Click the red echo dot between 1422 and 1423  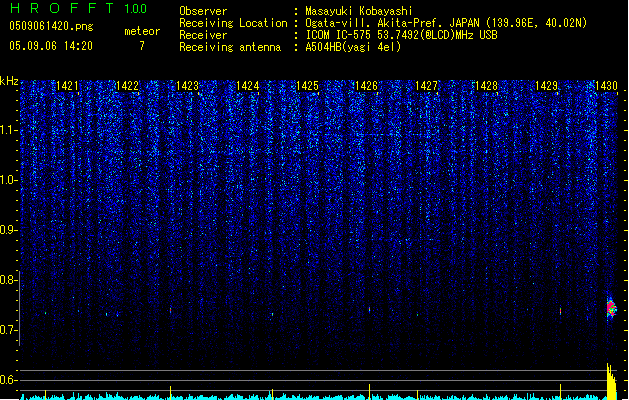(x=170, y=310)
